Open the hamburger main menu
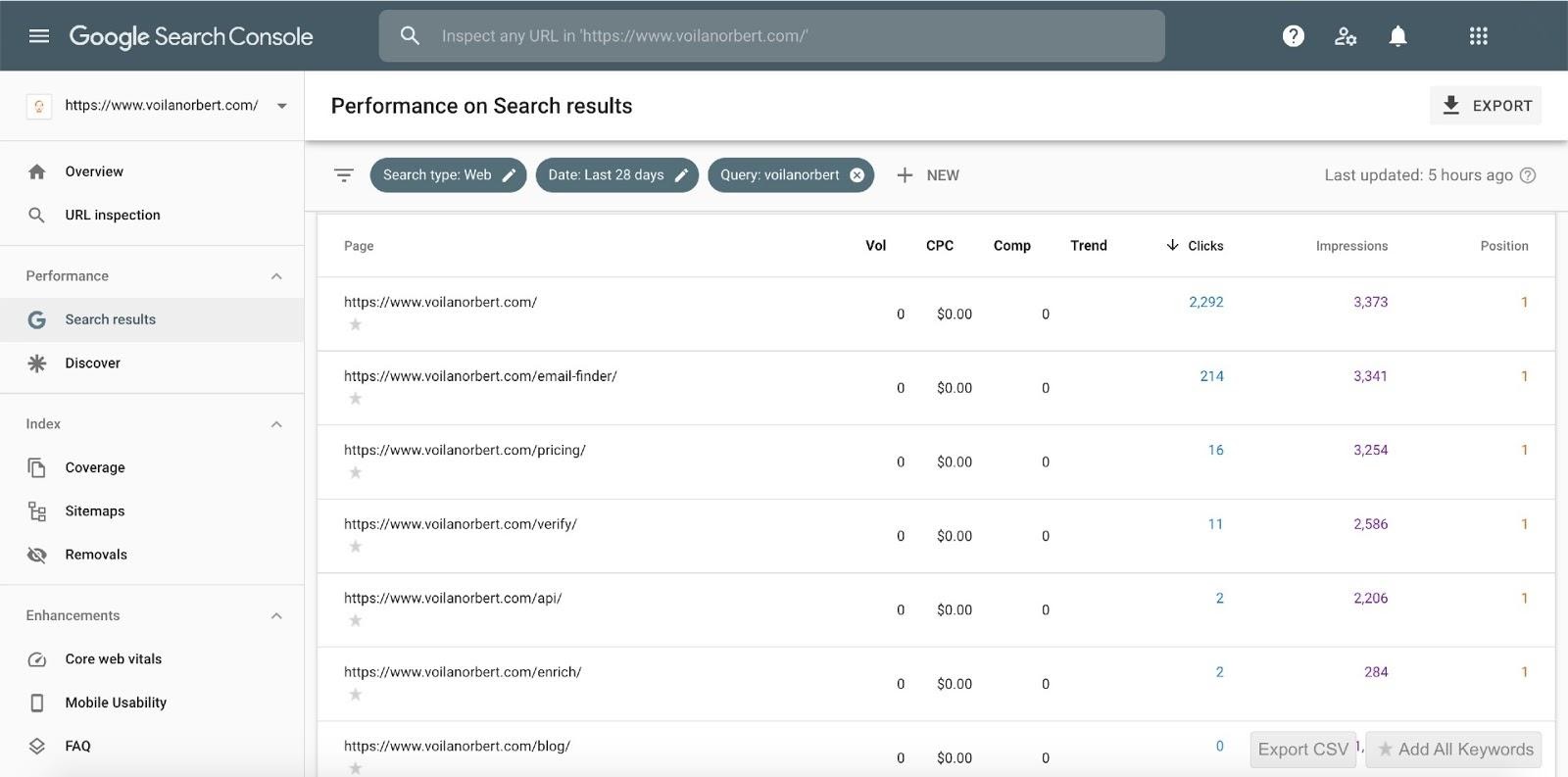 pyautogui.click(x=39, y=36)
